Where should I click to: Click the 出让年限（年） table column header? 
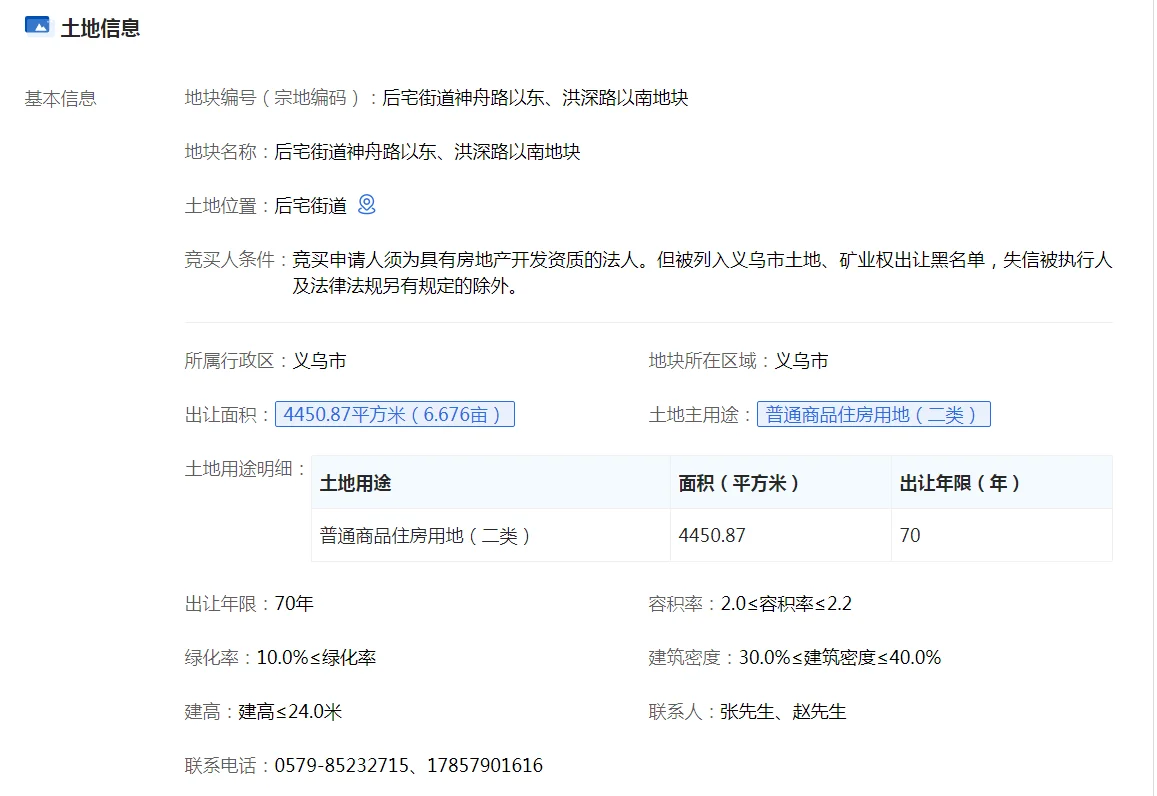click(960, 483)
